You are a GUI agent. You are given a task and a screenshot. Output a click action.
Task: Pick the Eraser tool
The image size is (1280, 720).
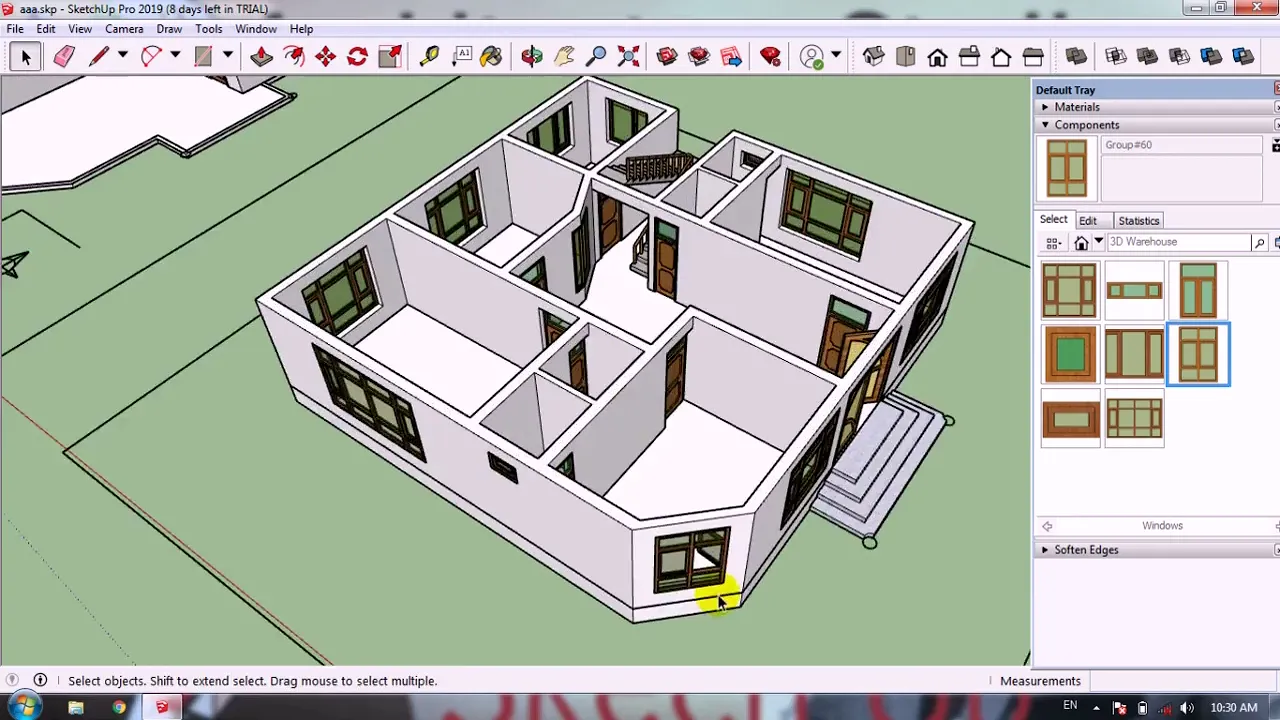64,57
